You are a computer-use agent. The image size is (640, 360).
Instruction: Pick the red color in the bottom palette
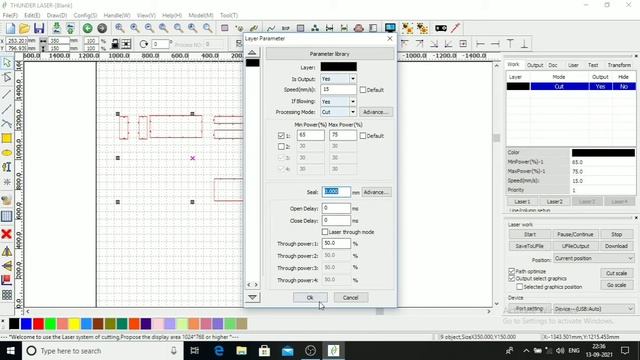38,324
